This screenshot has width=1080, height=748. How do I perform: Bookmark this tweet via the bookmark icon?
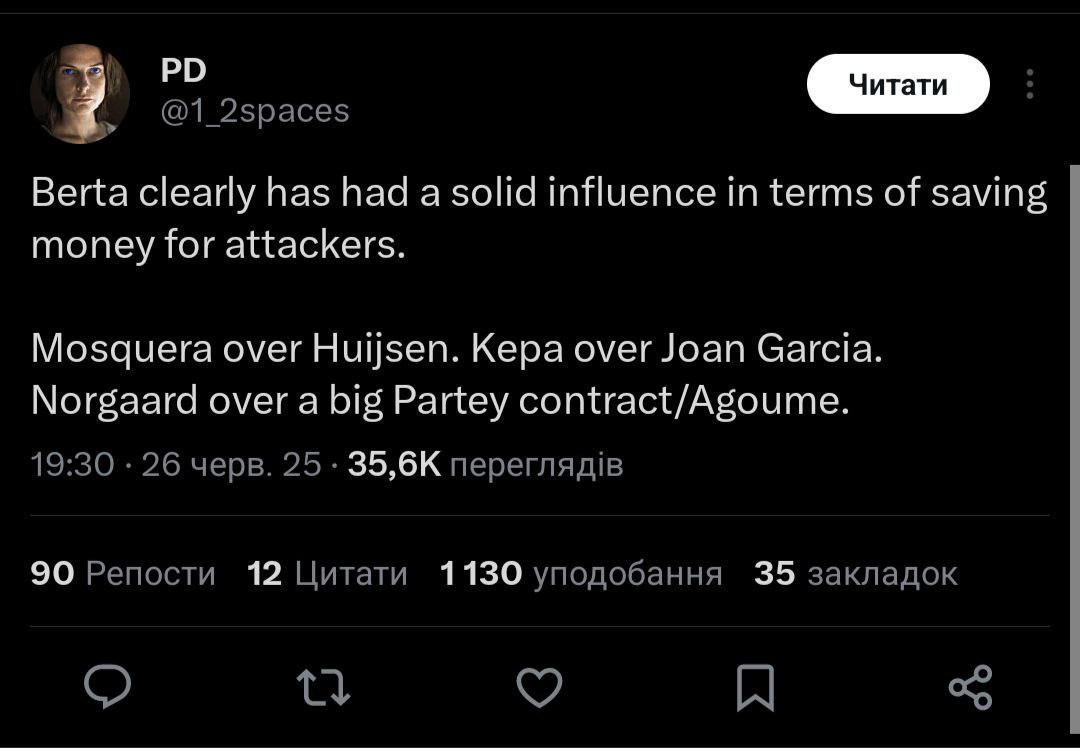coord(755,688)
